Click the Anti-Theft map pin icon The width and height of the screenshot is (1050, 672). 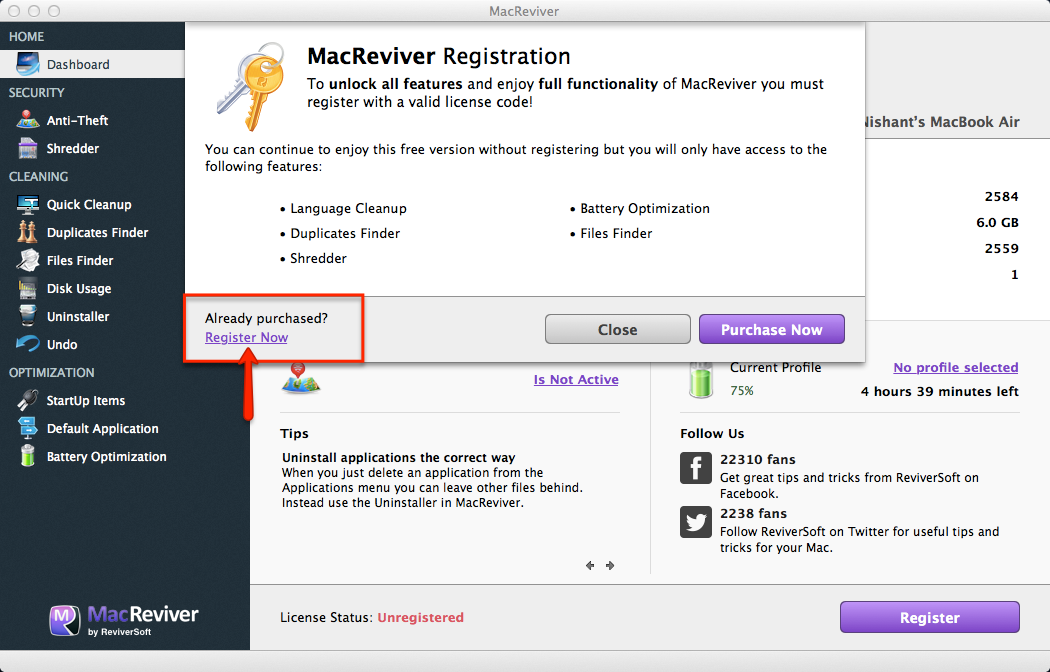[x=27, y=120]
